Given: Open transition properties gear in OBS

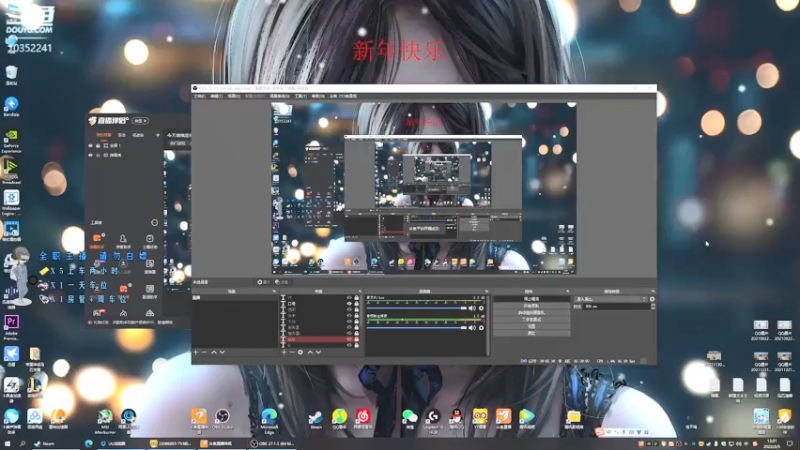Looking at the screenshot, I should [x=652, y=299].
